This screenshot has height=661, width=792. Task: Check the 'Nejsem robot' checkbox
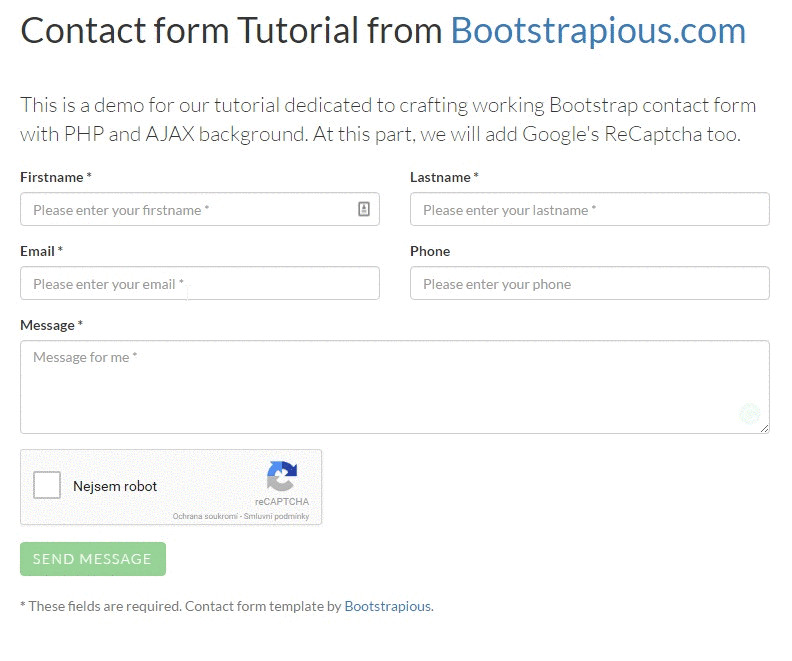47,486
